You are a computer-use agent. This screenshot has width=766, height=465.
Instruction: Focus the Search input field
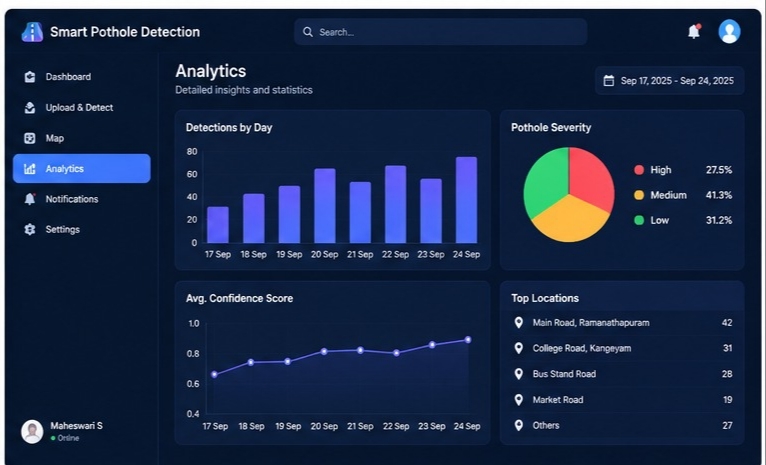tap(440, 32)
